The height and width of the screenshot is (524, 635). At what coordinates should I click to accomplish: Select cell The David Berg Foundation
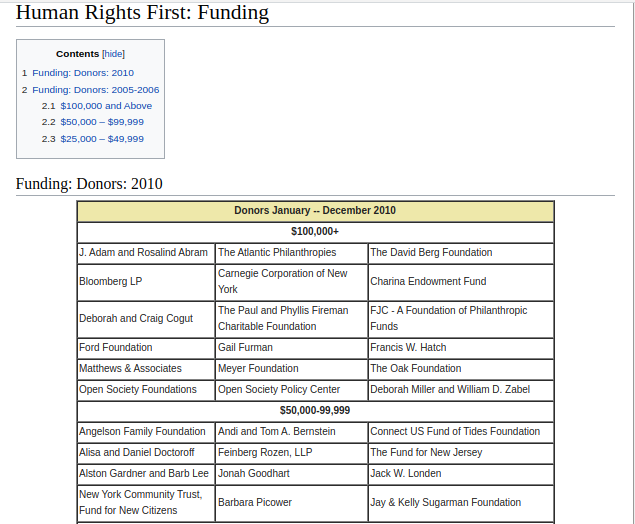[x=461, y=253]
